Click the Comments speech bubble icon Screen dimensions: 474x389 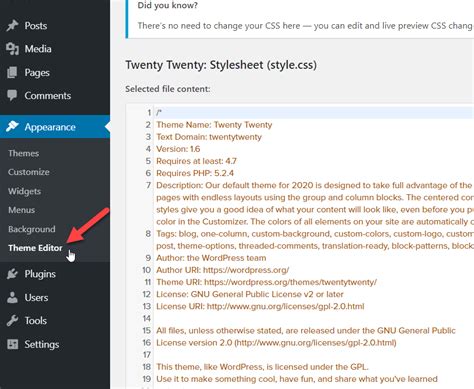click(12, 95)
